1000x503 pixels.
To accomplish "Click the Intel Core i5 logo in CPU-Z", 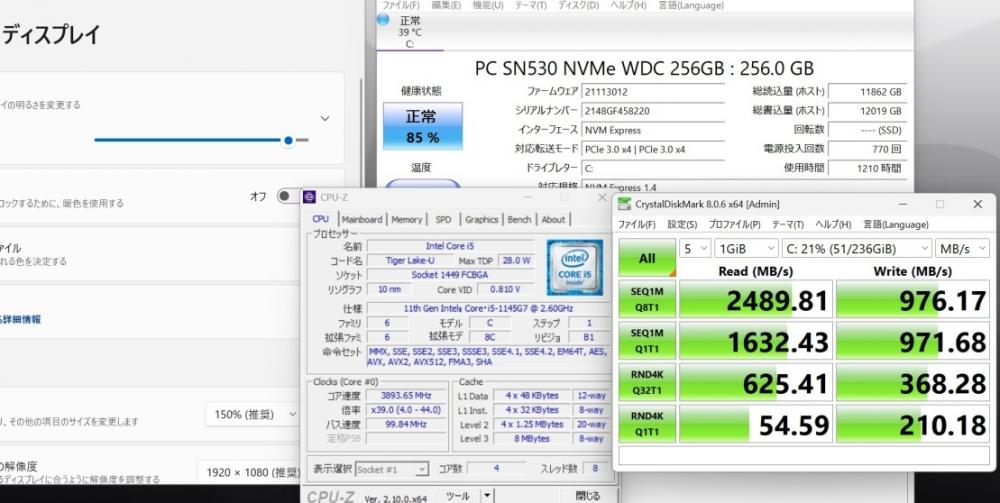I will click(x=575, y=267).
